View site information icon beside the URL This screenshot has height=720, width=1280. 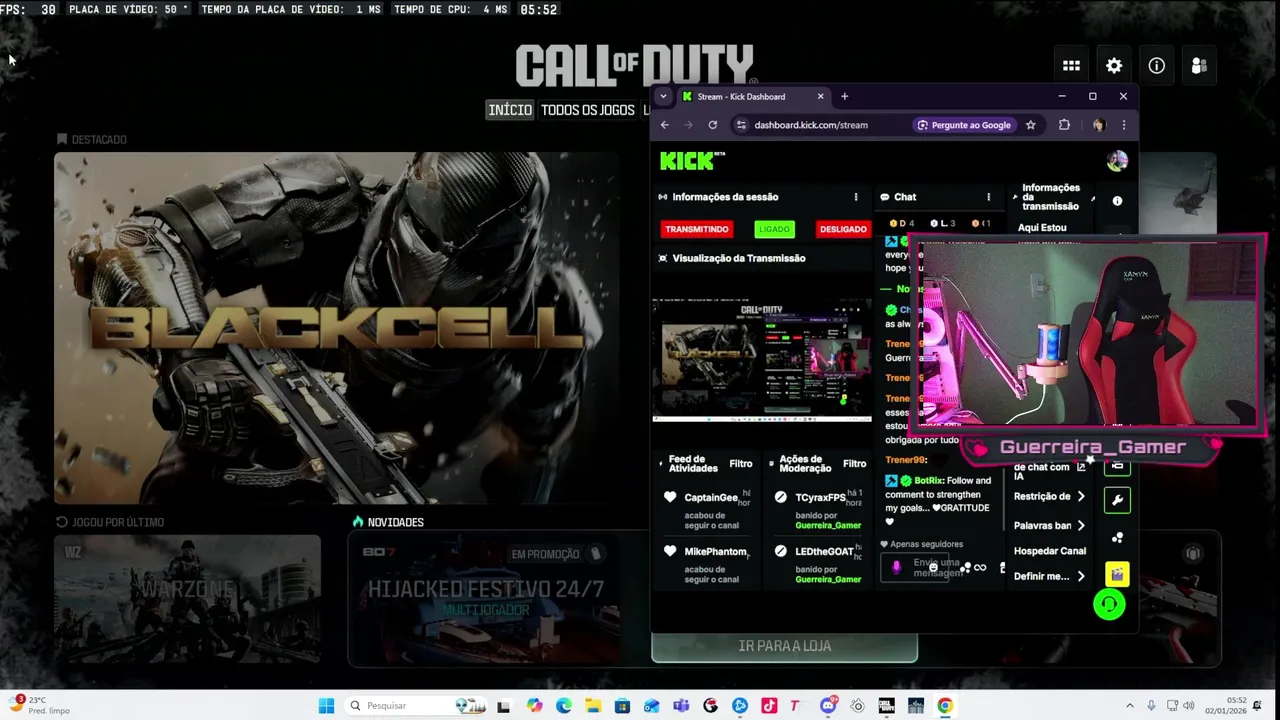click(x=741, y=125)
